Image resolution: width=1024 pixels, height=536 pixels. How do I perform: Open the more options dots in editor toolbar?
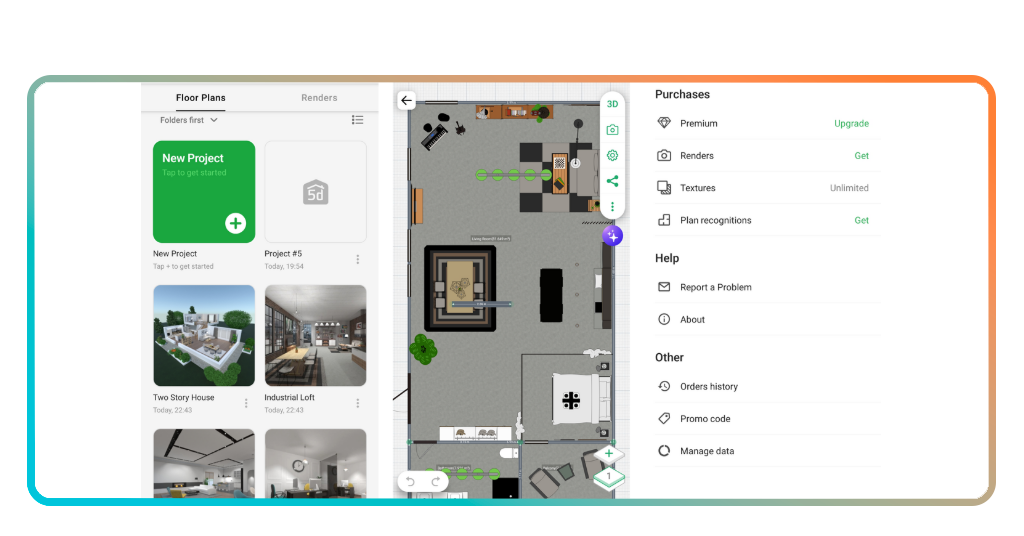pyautogui.click(x=612, y=206)
